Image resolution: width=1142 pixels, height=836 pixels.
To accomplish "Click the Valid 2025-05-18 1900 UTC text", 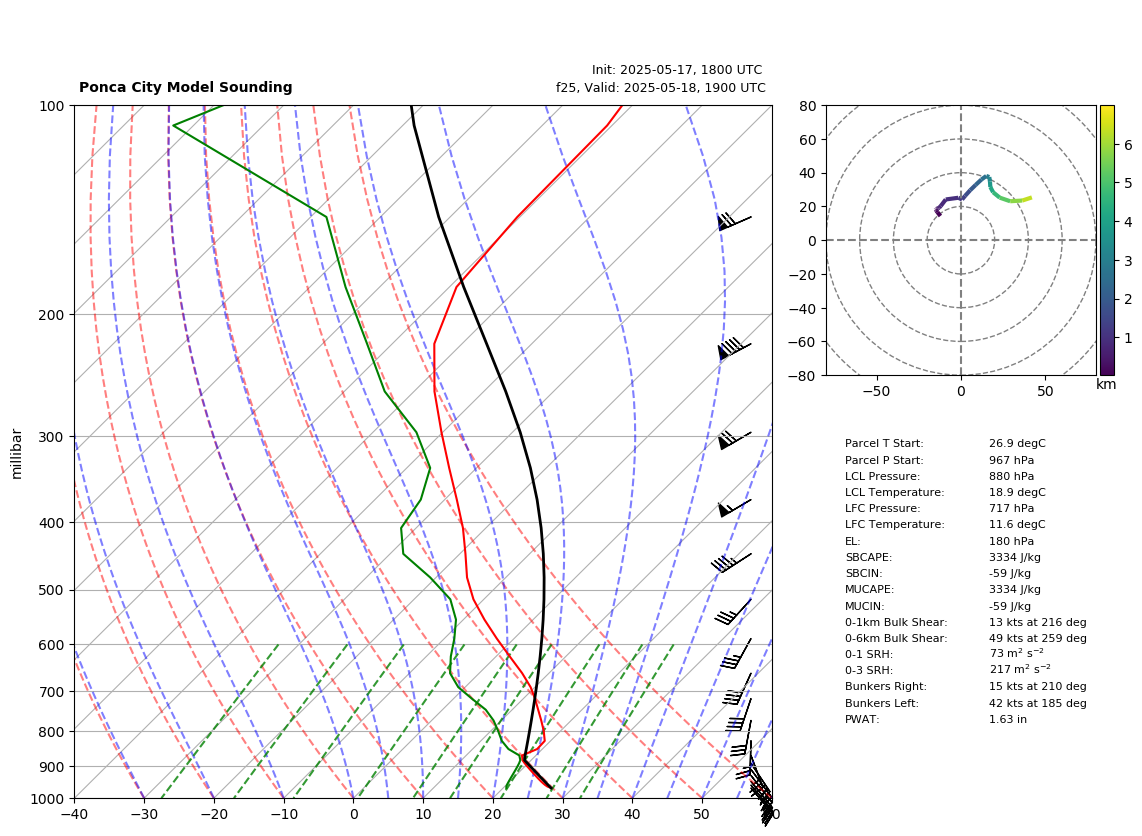I will pyautogui.click(x=661, y=87).
